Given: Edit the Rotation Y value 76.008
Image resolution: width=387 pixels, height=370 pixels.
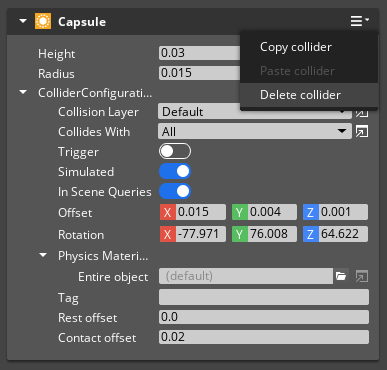Looking at the screenshot, I should pyautogui.click(x=272, y=234).
